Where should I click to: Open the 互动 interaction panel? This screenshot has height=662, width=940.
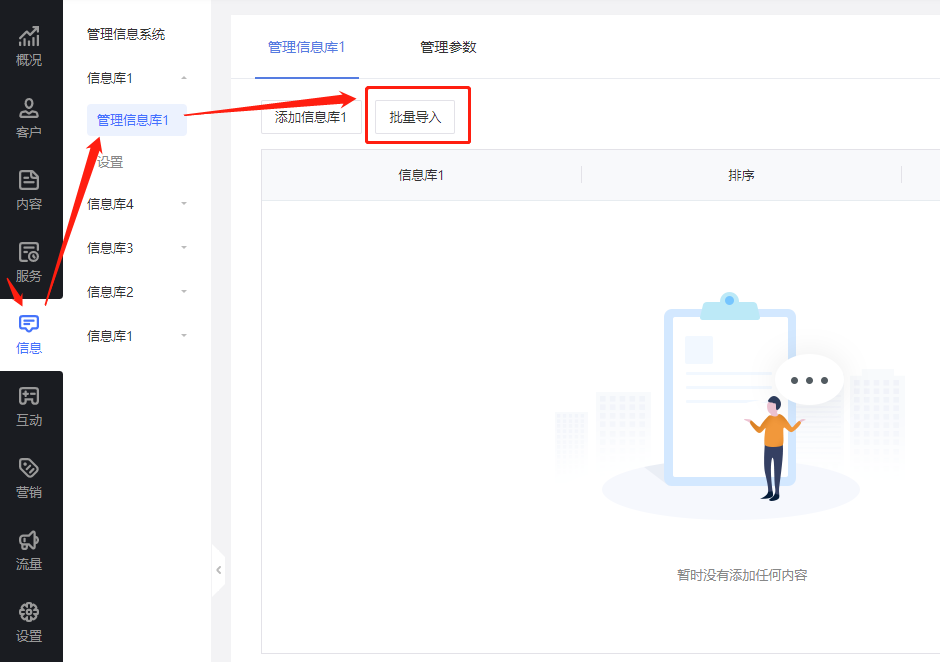click(29, 407)
